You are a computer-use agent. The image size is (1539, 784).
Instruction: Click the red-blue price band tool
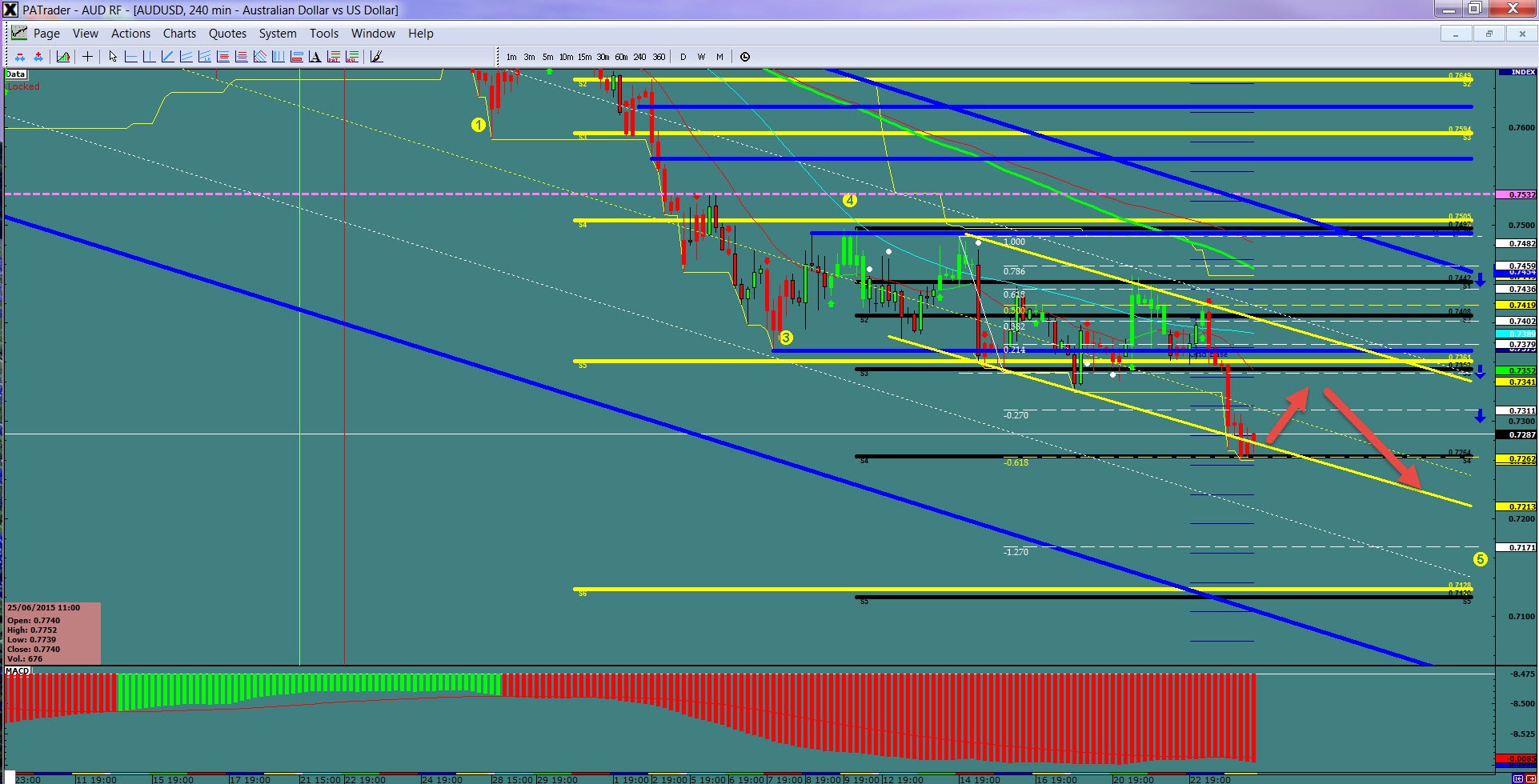(296, 57)
